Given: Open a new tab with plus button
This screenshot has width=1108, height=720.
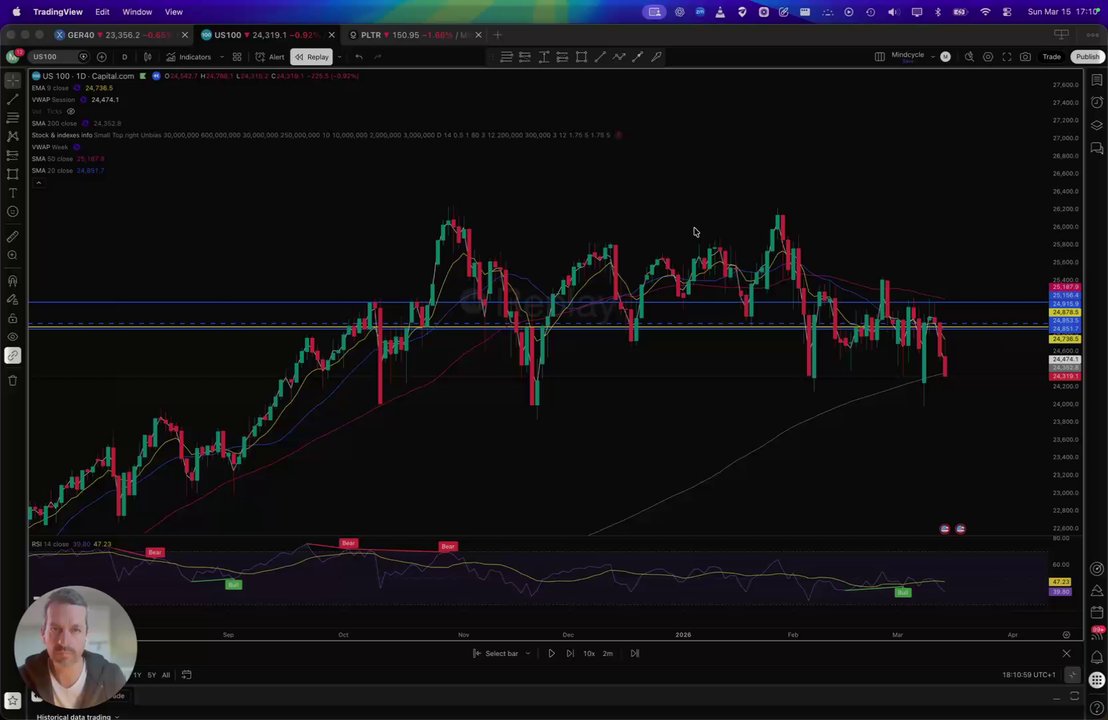Looking at the screenshot, I should point(497,35).
